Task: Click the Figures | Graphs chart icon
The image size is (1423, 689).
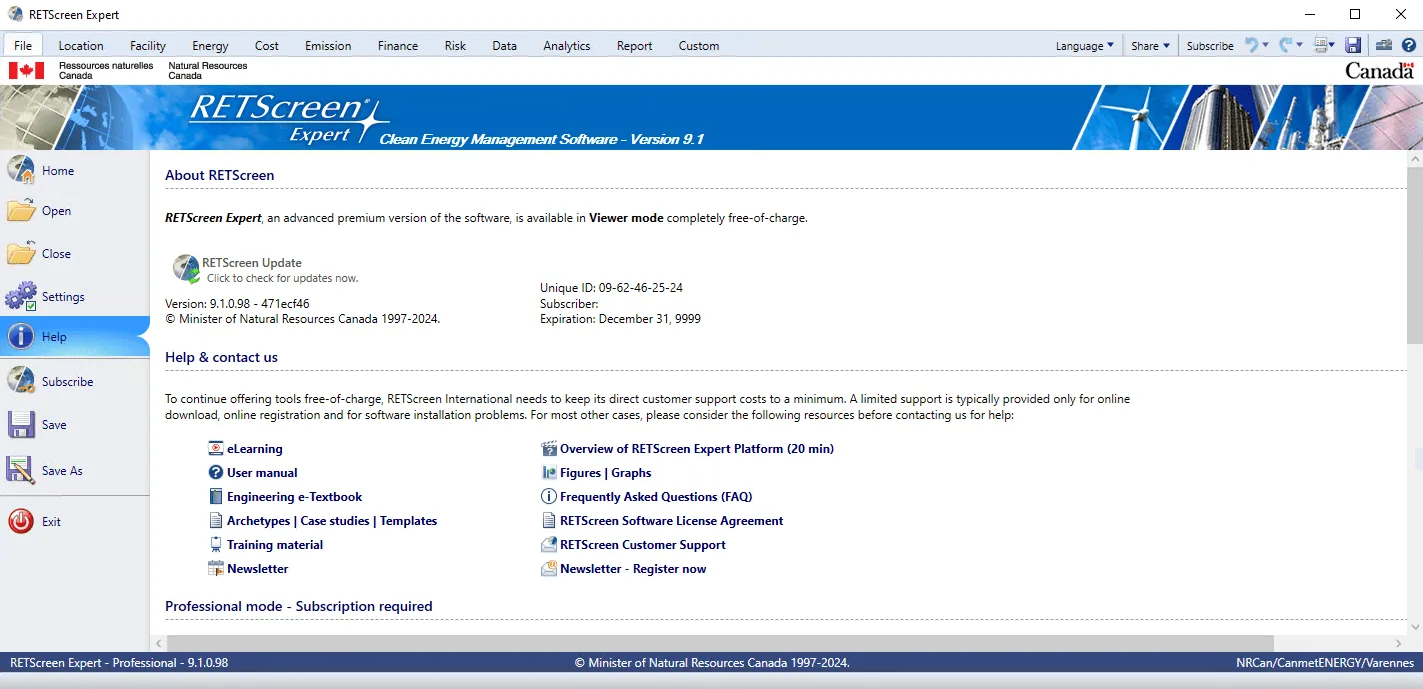Action: 548,473
